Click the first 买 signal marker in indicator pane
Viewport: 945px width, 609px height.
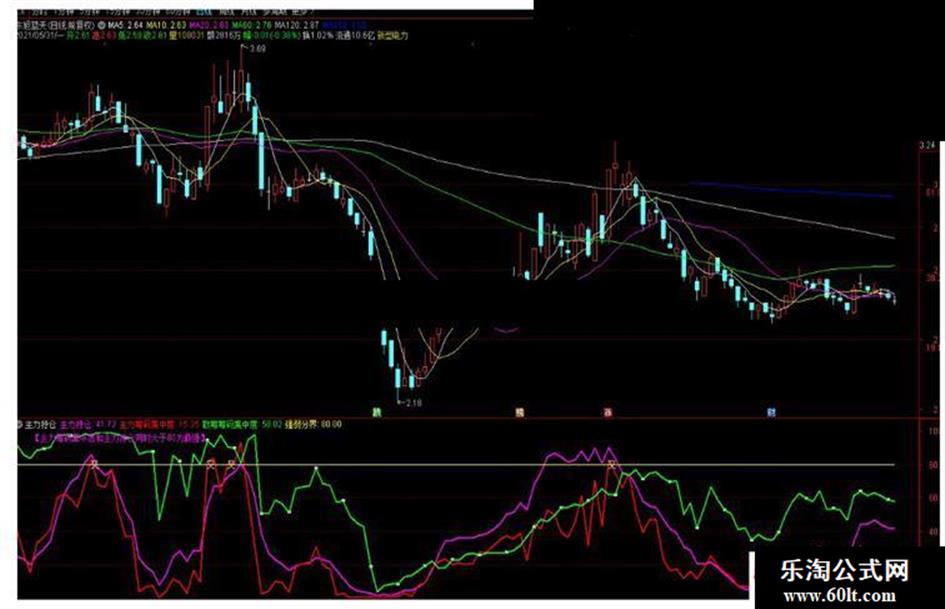[94, 464]
